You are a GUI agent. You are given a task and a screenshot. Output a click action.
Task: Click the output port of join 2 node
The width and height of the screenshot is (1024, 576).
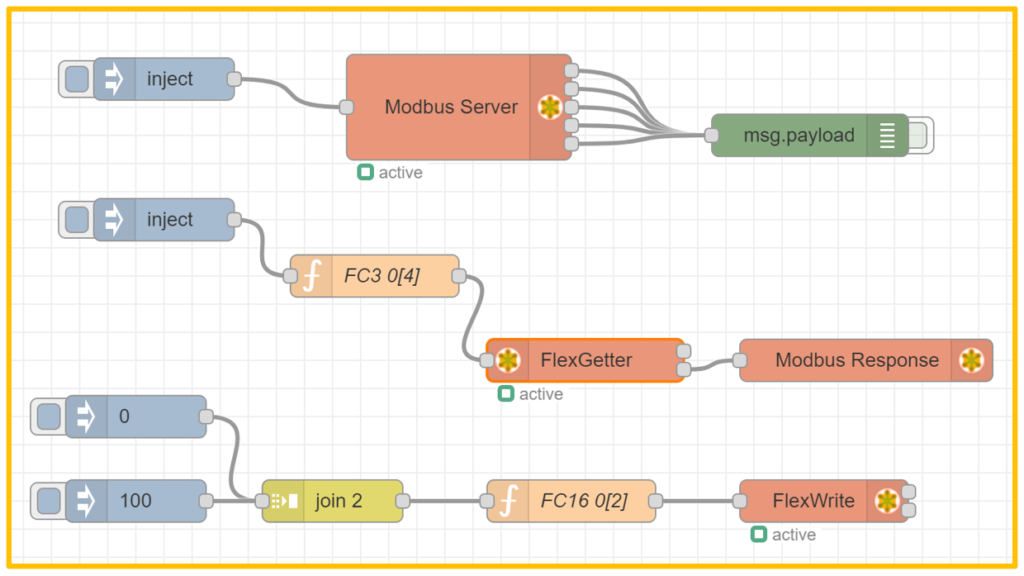pyautogui.click(x=403, y=501)
